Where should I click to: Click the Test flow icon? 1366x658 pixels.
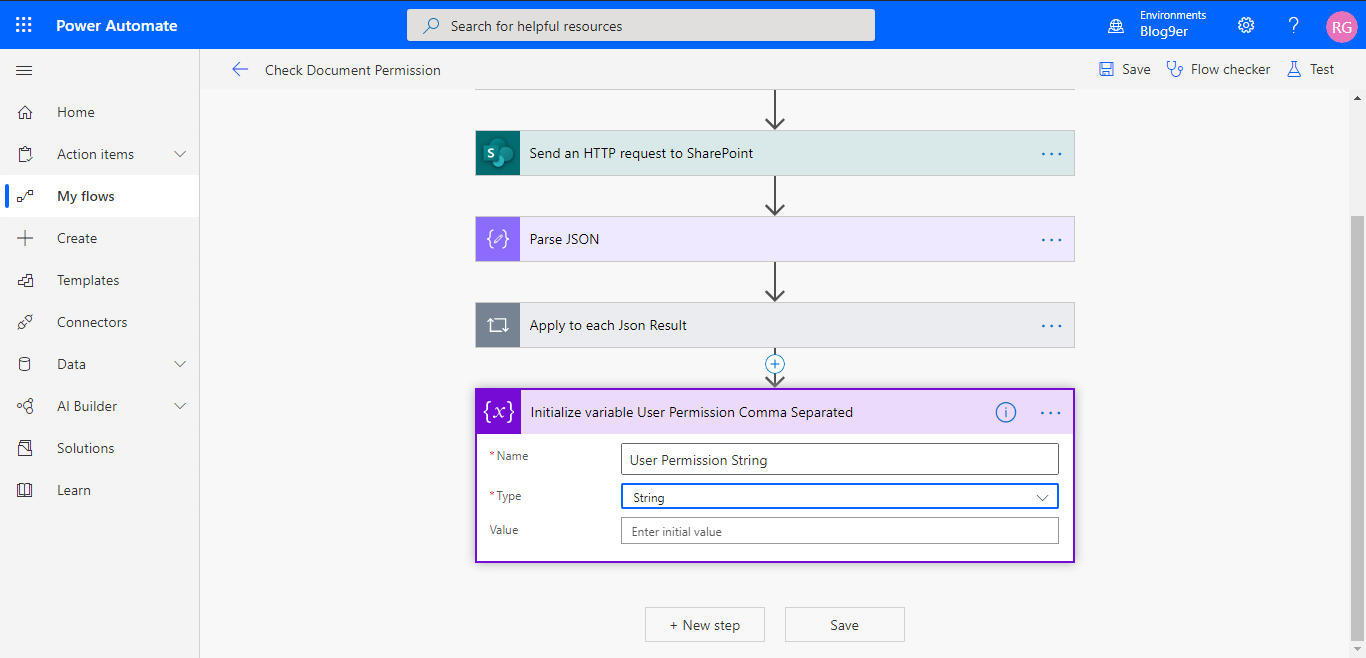1293,69
